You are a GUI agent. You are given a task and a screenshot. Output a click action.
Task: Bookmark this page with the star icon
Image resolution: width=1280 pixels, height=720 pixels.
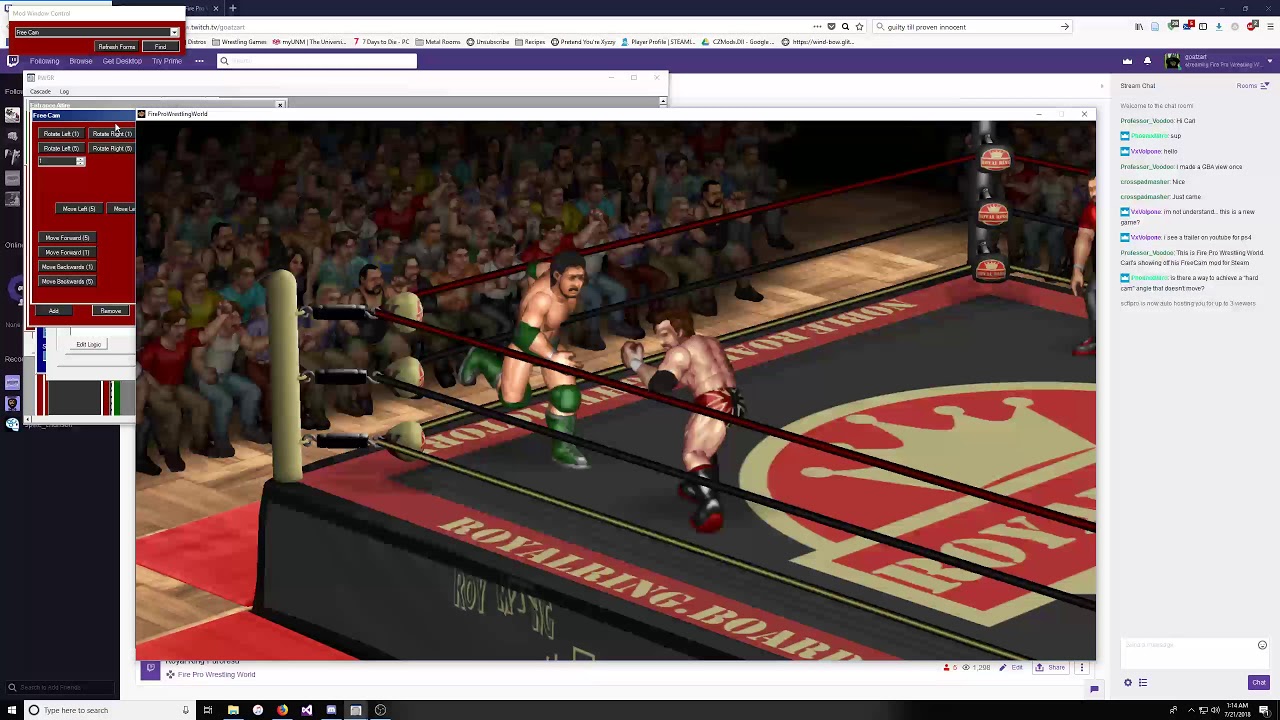click(x=859, y=27)
